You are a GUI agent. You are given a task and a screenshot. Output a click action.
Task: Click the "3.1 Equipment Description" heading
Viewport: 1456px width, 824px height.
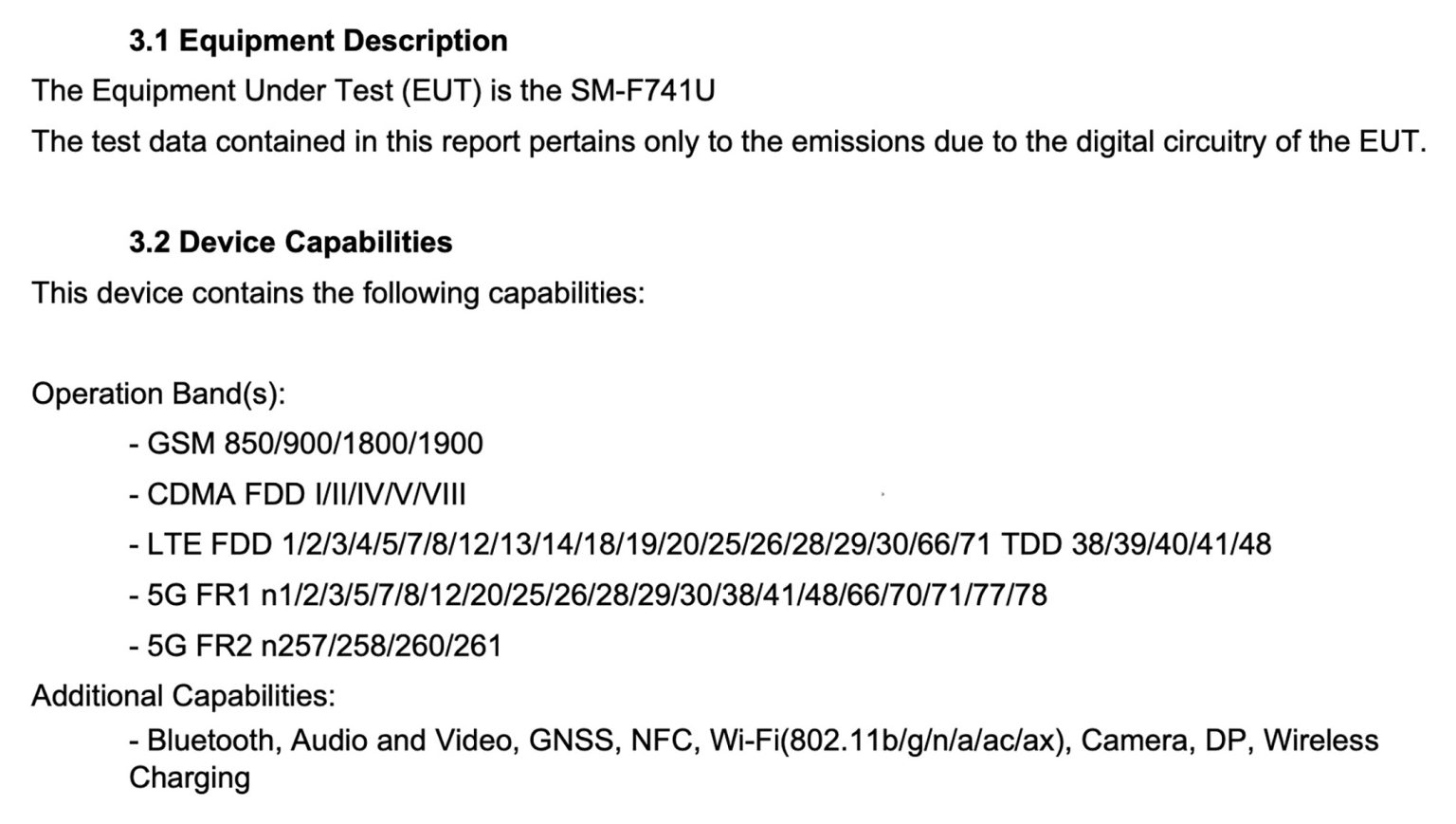coord(318,41)
